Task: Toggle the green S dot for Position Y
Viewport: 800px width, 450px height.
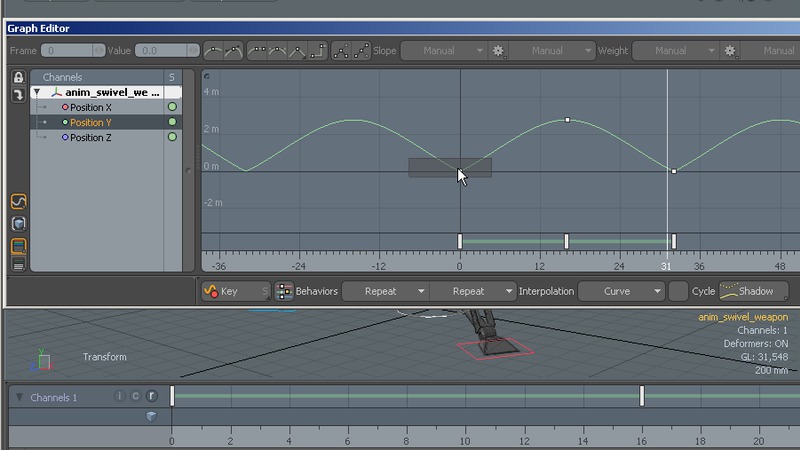Action: (172, 122)
